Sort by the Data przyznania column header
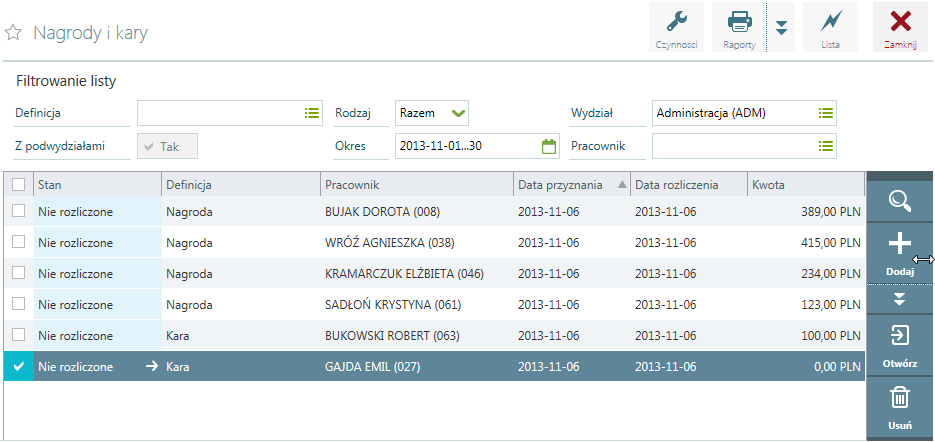This screenshot has width=935, height=442. pyautogui.click(x=572, y=185)
